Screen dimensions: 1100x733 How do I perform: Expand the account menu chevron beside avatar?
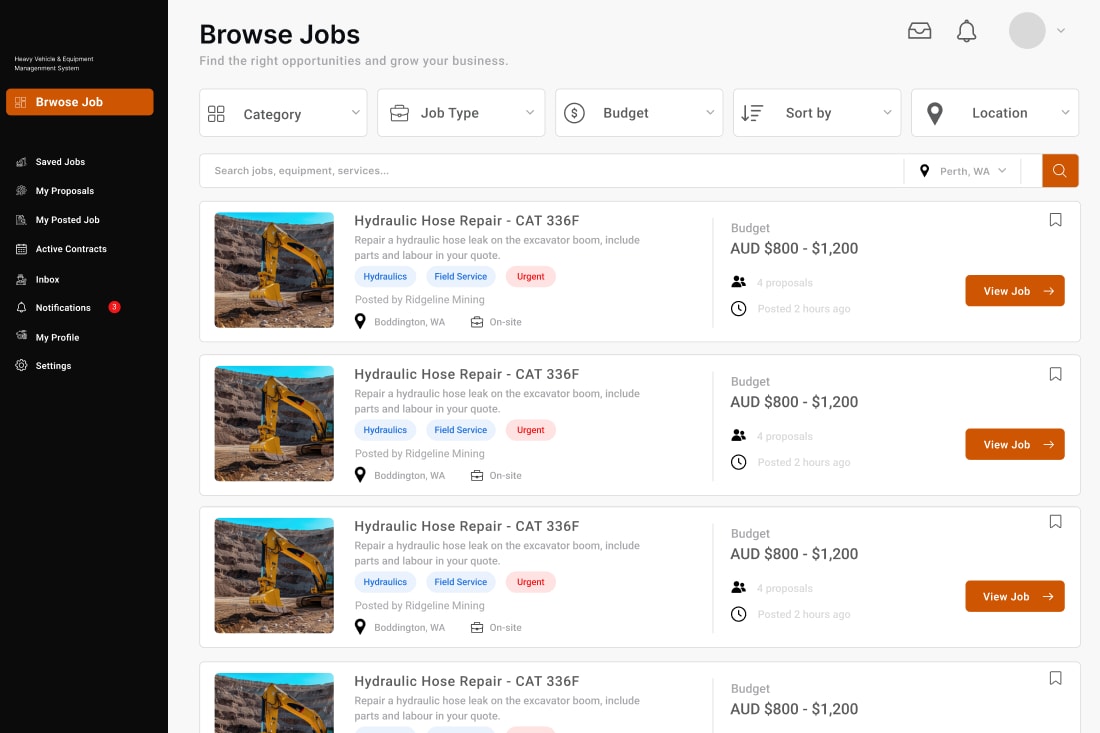pyautogui.click(x=1061, y=31)
